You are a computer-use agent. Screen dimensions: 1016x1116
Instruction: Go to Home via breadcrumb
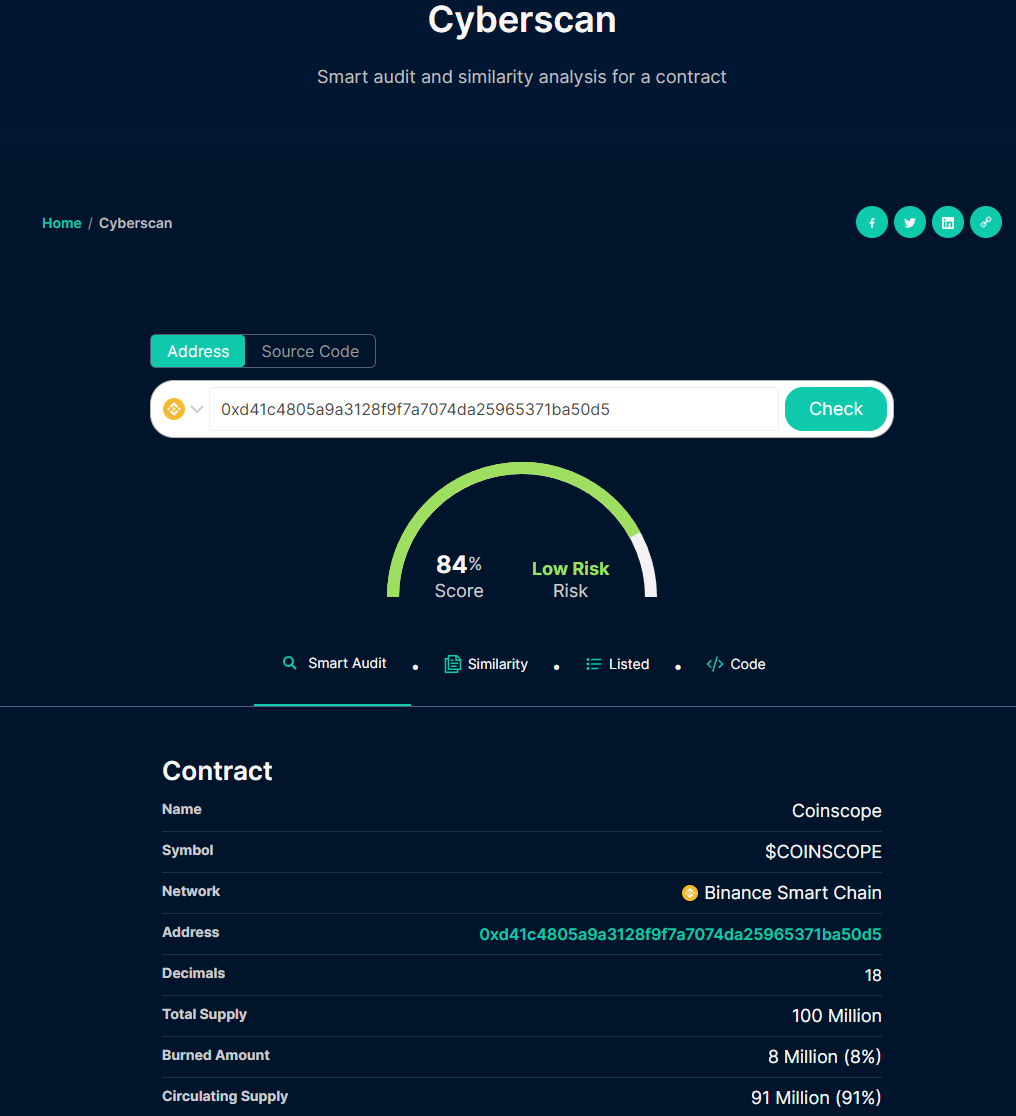[x=62, y=223]
